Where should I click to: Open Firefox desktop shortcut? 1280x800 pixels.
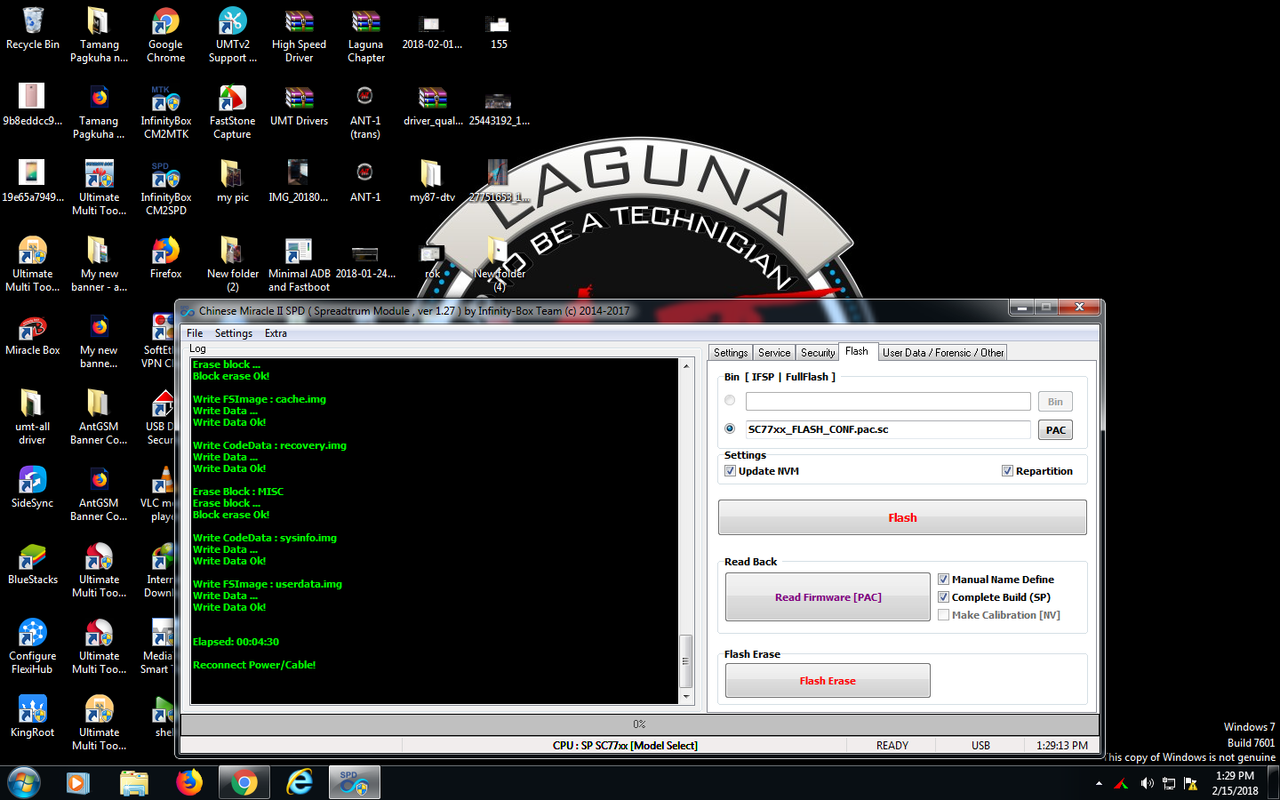pos(166,258)
